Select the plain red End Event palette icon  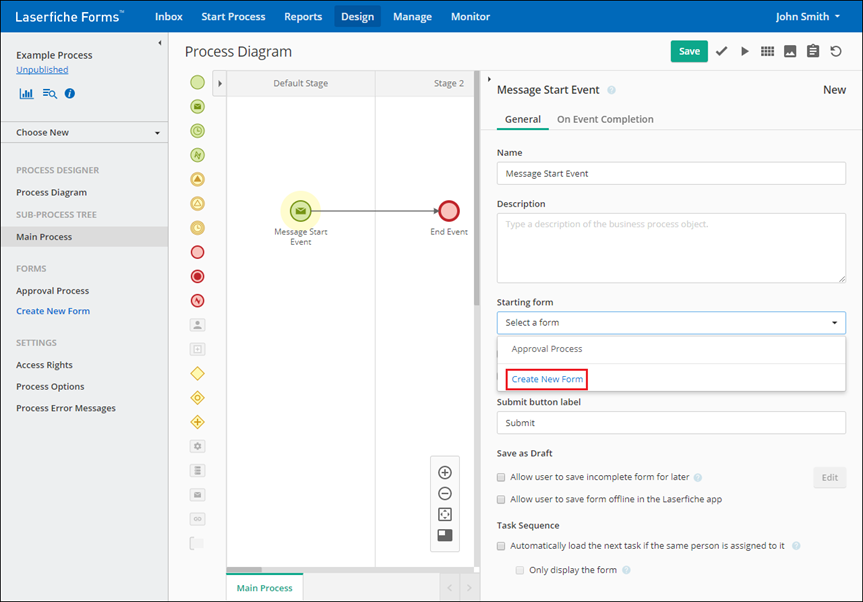(x=198, y=252)
